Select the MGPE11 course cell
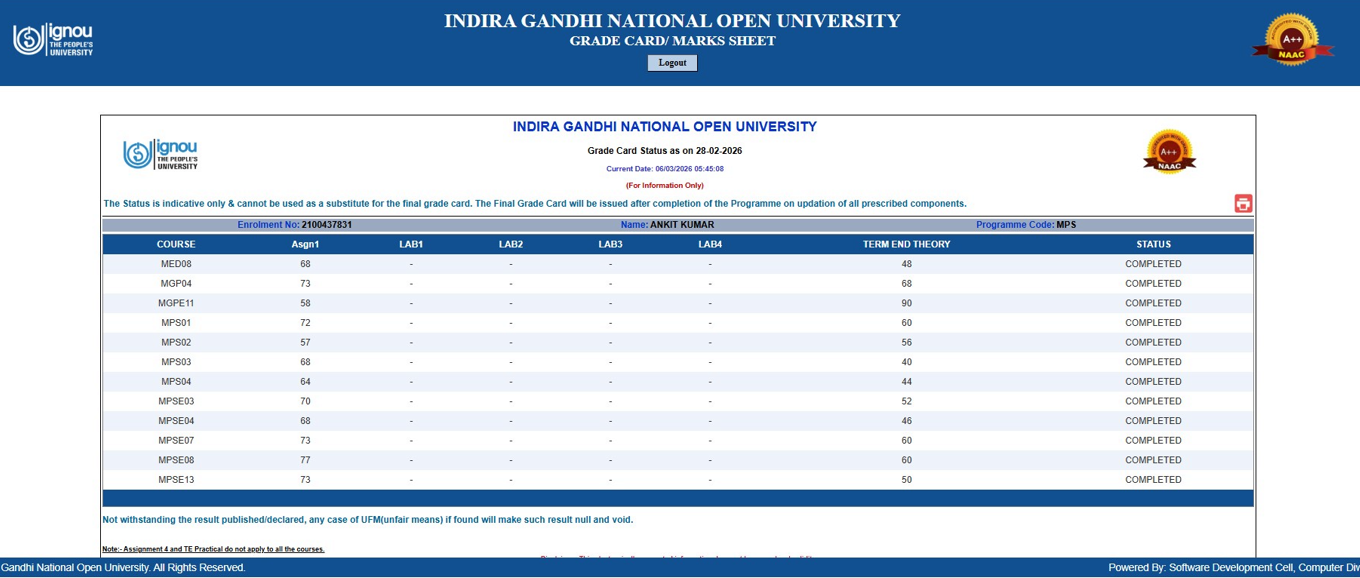This screenshot has width=1360, height=578. (x=176, y=303)
